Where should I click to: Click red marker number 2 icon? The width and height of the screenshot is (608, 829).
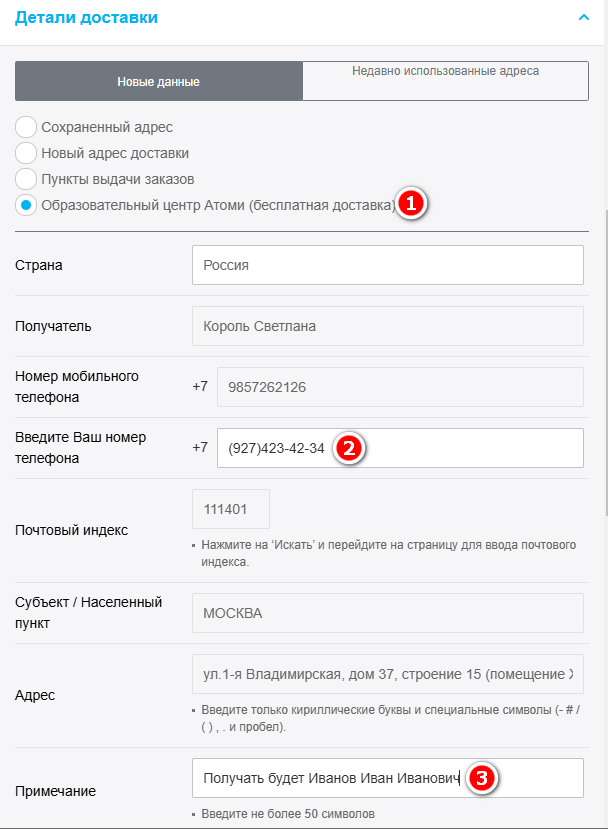(347, 447)
